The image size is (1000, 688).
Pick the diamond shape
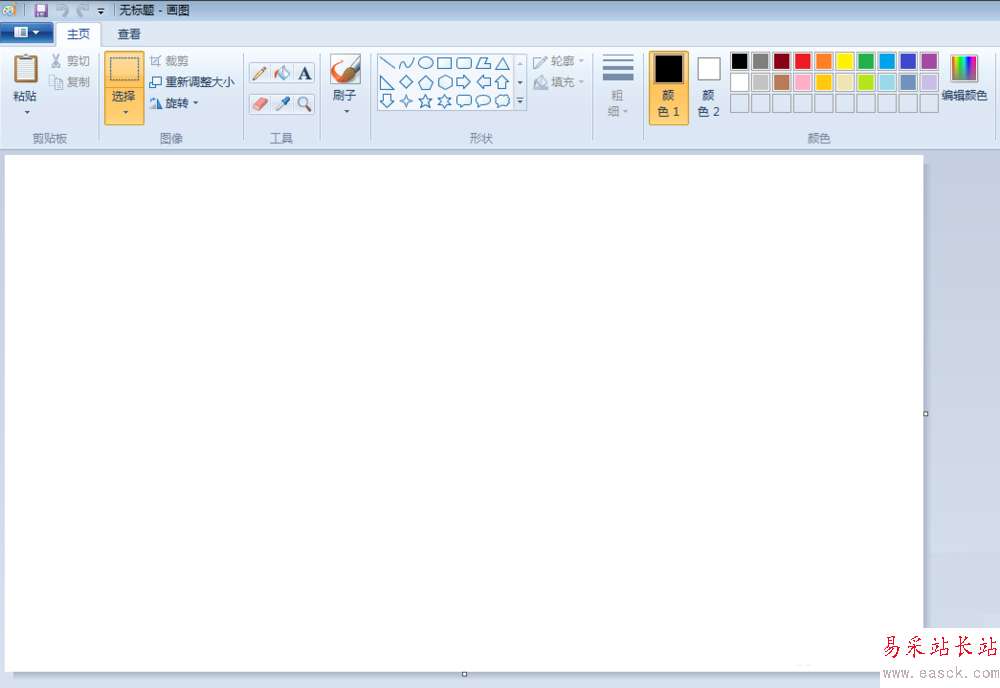[406, 82]
